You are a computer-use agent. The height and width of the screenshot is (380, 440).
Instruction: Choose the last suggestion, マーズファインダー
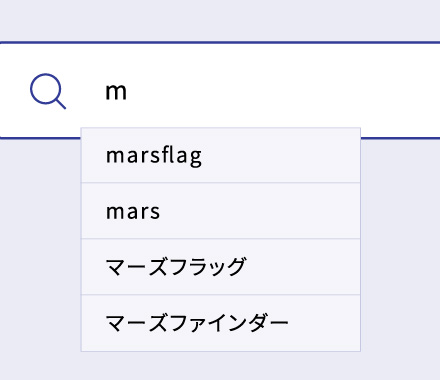tap(221, 323)
